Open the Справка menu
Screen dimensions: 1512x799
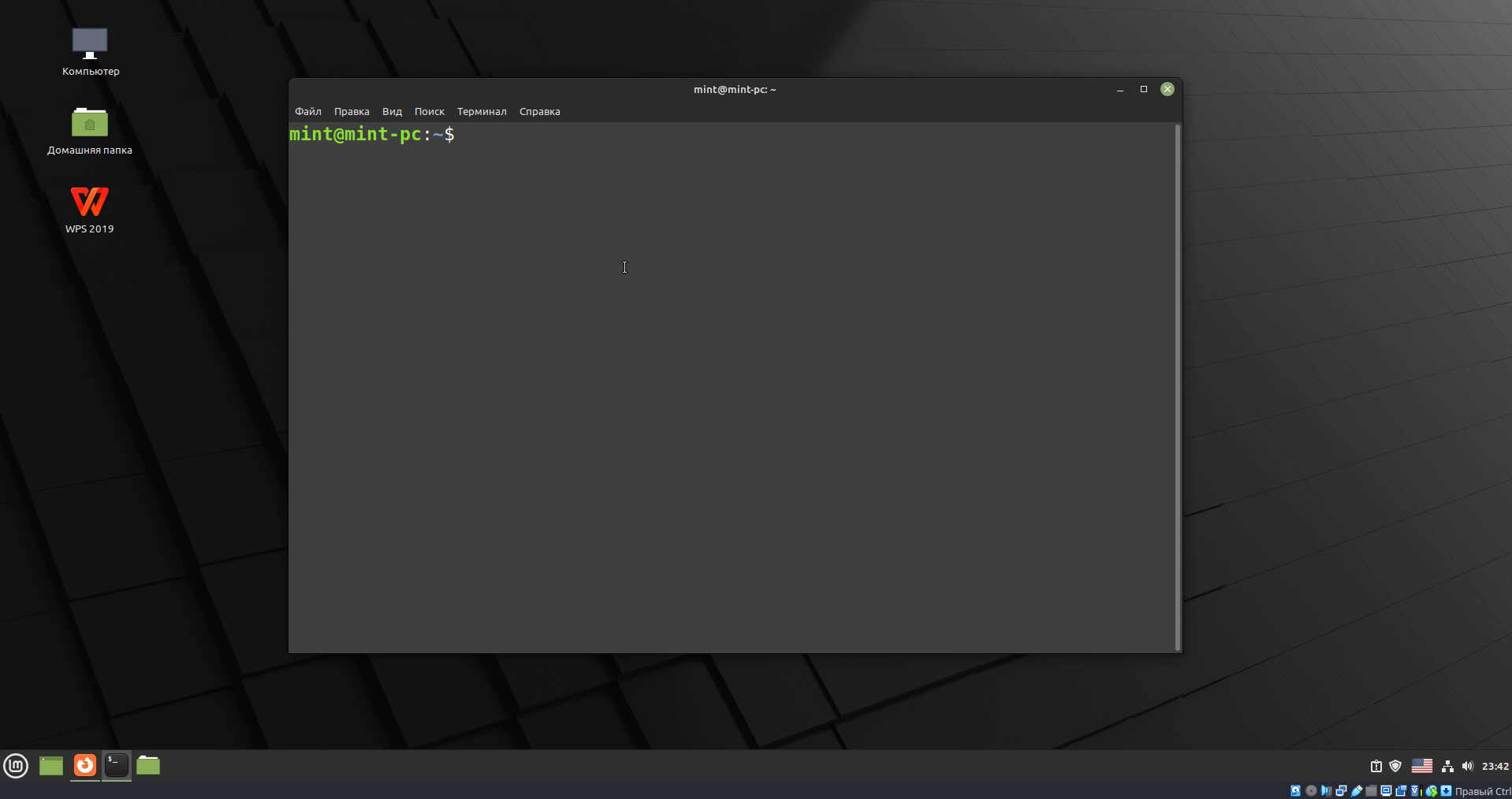pyautogui.click(x=539, y=111)
